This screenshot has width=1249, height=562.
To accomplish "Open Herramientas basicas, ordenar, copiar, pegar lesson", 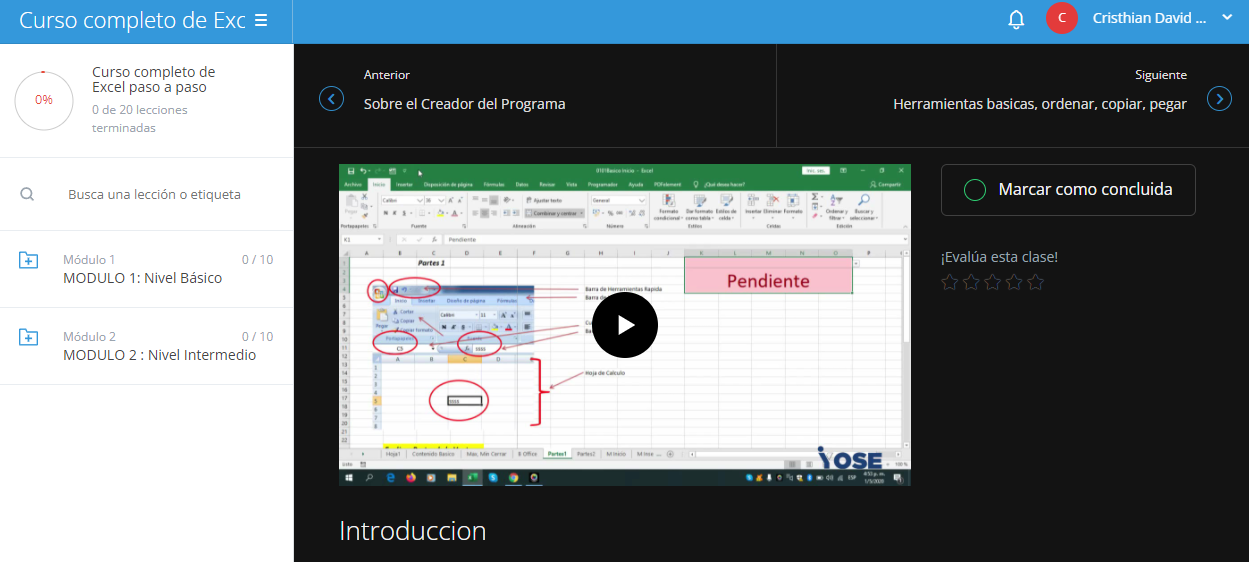I will point(1039,104).
